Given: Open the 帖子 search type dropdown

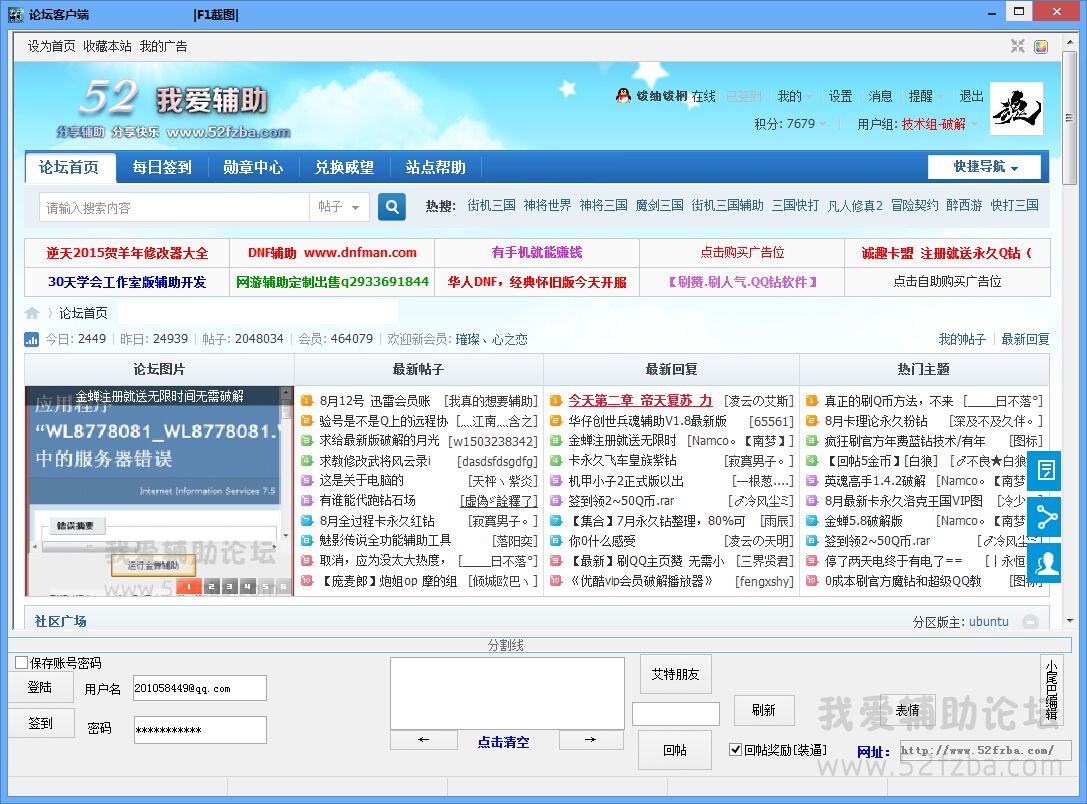Looking at the screenshot, I should (x=339, y=207).
